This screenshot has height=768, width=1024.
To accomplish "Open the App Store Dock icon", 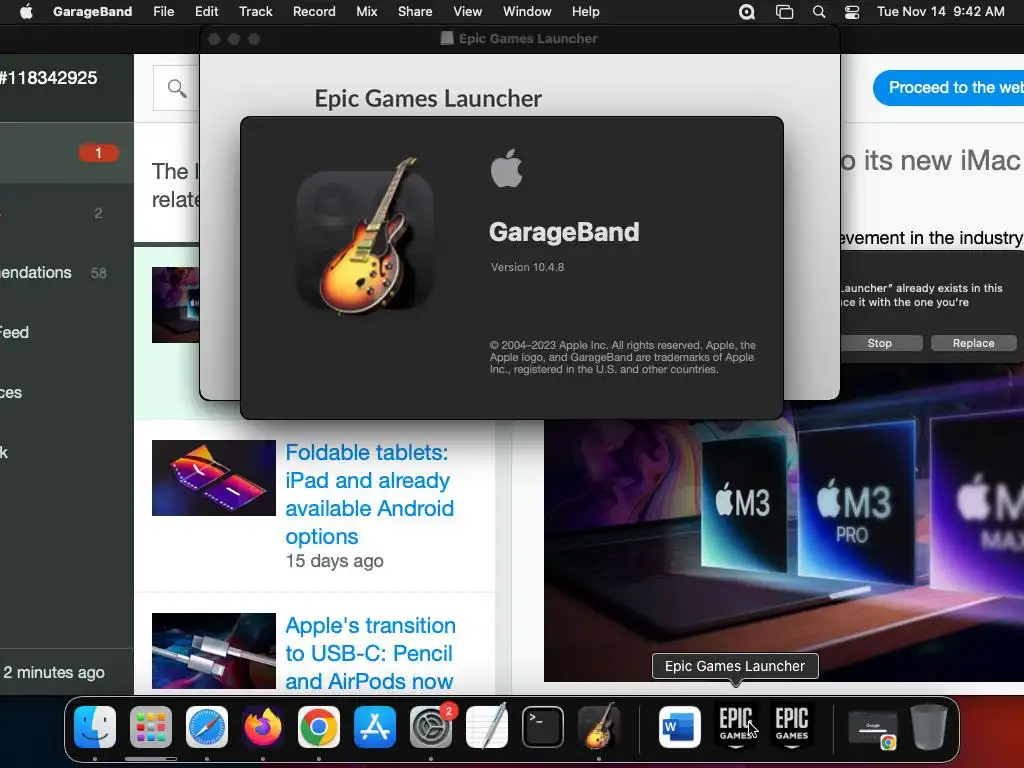I will pyautogui.click(x=375, y=727).
